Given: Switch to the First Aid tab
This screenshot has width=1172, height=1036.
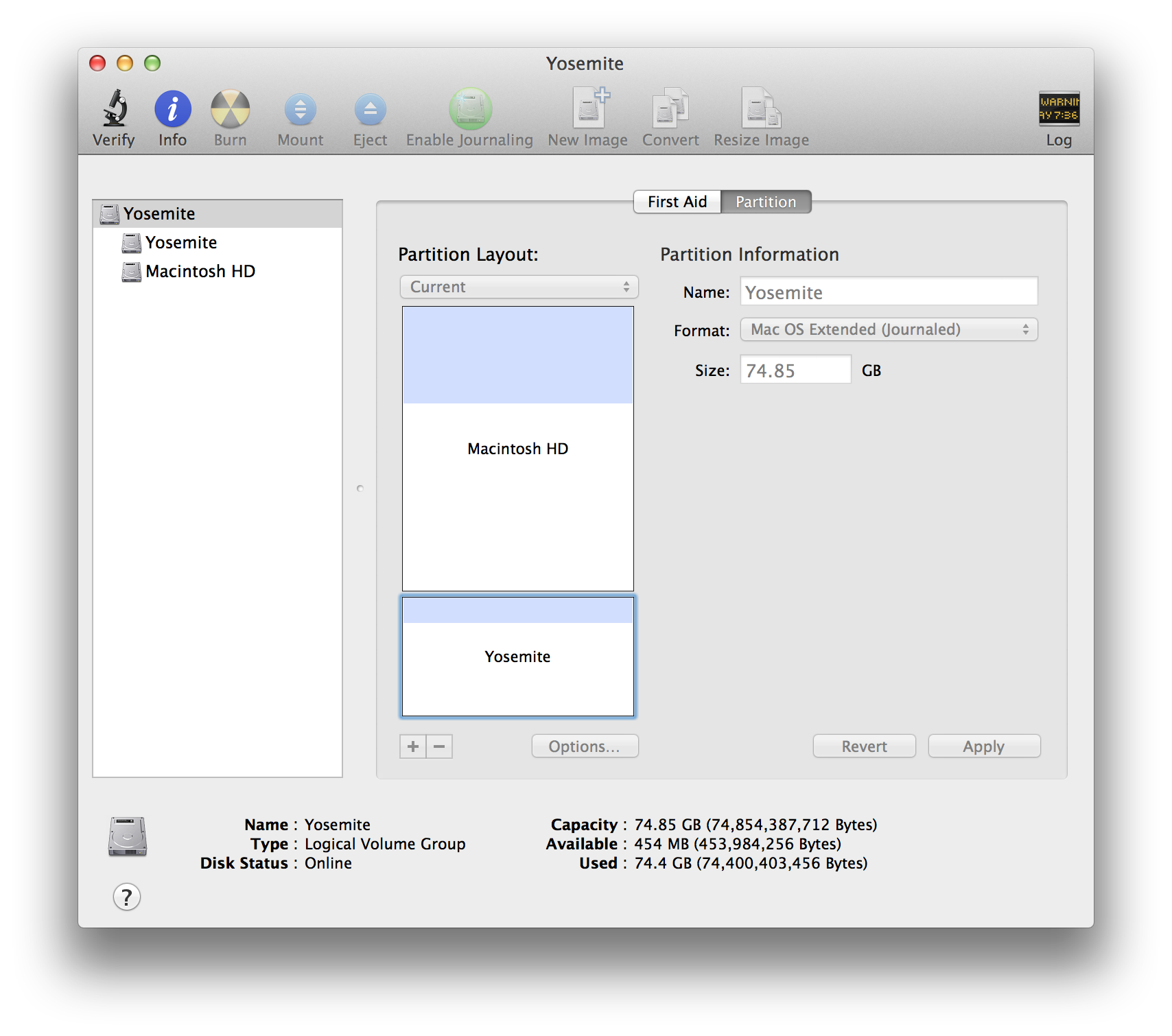Looking at the screenshot, I should (677, 202).
